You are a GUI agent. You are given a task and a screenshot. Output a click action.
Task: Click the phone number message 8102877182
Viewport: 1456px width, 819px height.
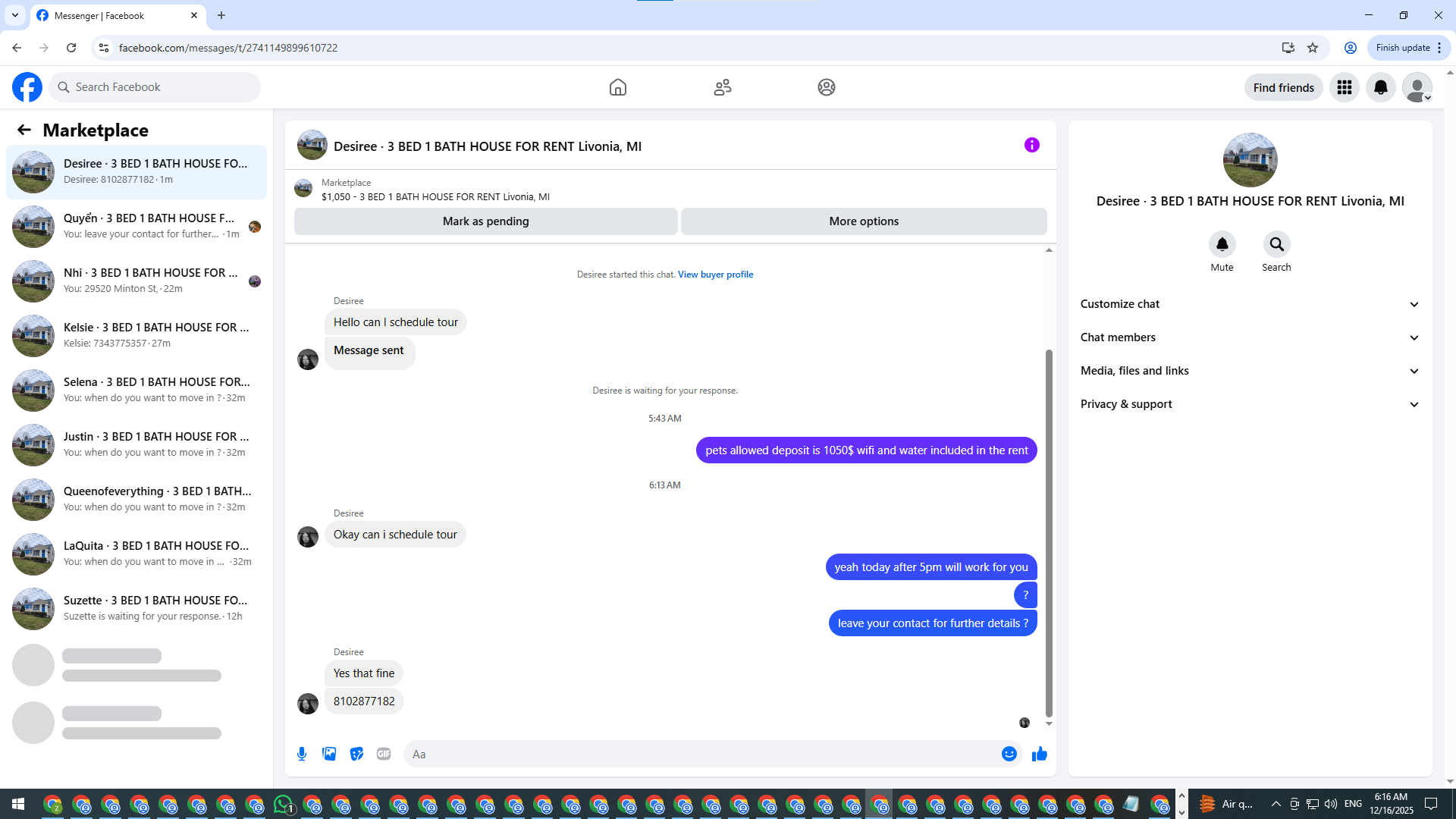[364, 701]
